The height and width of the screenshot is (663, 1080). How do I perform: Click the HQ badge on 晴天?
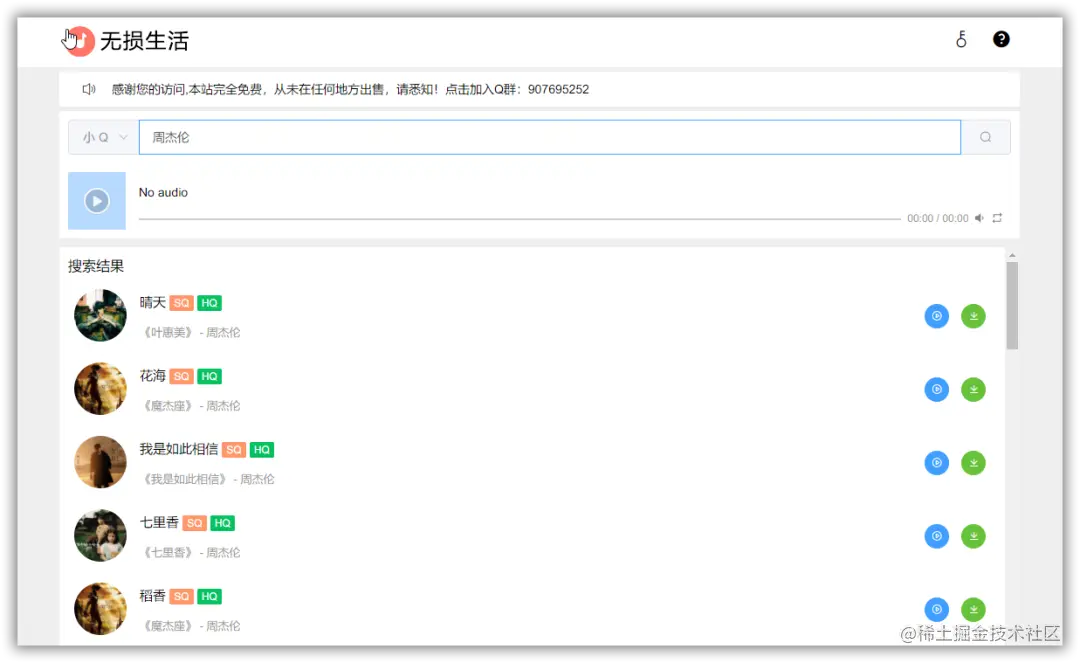(209, 303)
